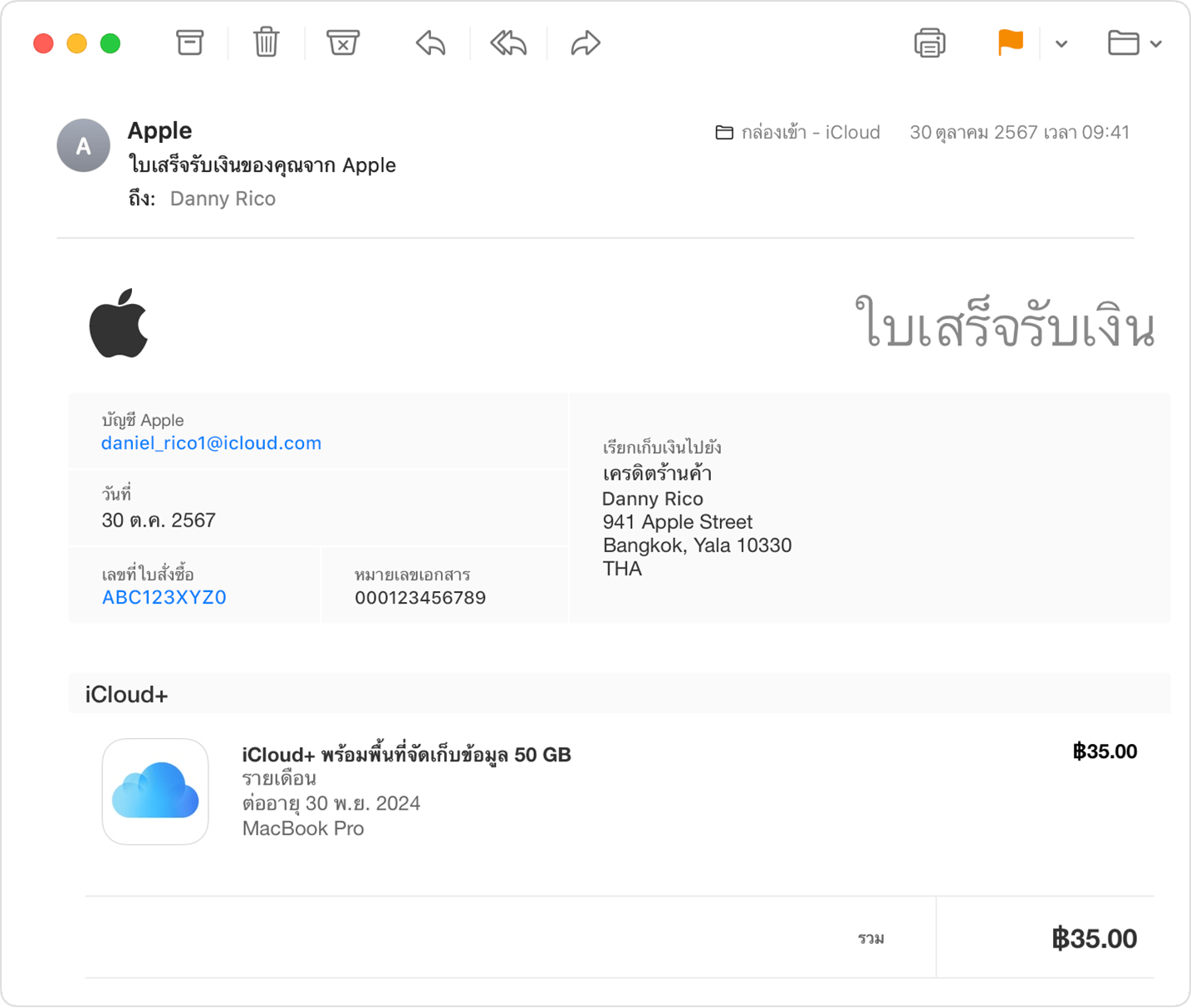Click recipient Danny Rico in header
The width and height of the screenshot is (1191, 1008).
coord(223,198)
